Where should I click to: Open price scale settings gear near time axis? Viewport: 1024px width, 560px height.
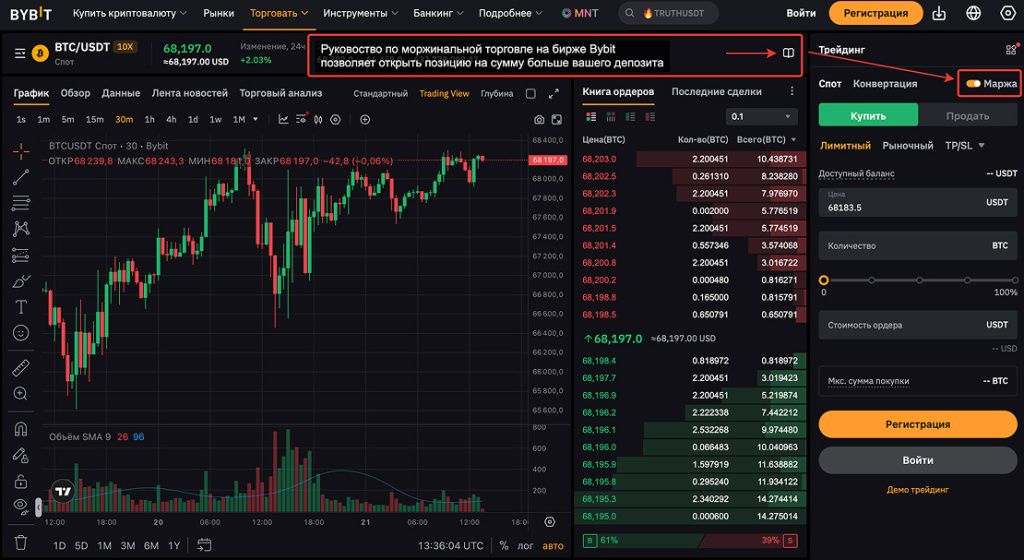tap(550, 521)
